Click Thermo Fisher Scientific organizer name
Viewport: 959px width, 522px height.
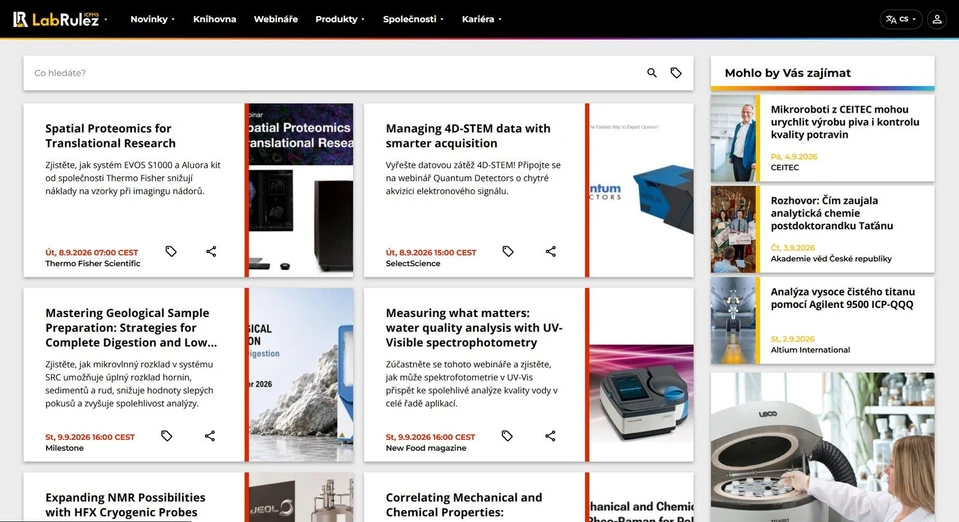point(93,264)
